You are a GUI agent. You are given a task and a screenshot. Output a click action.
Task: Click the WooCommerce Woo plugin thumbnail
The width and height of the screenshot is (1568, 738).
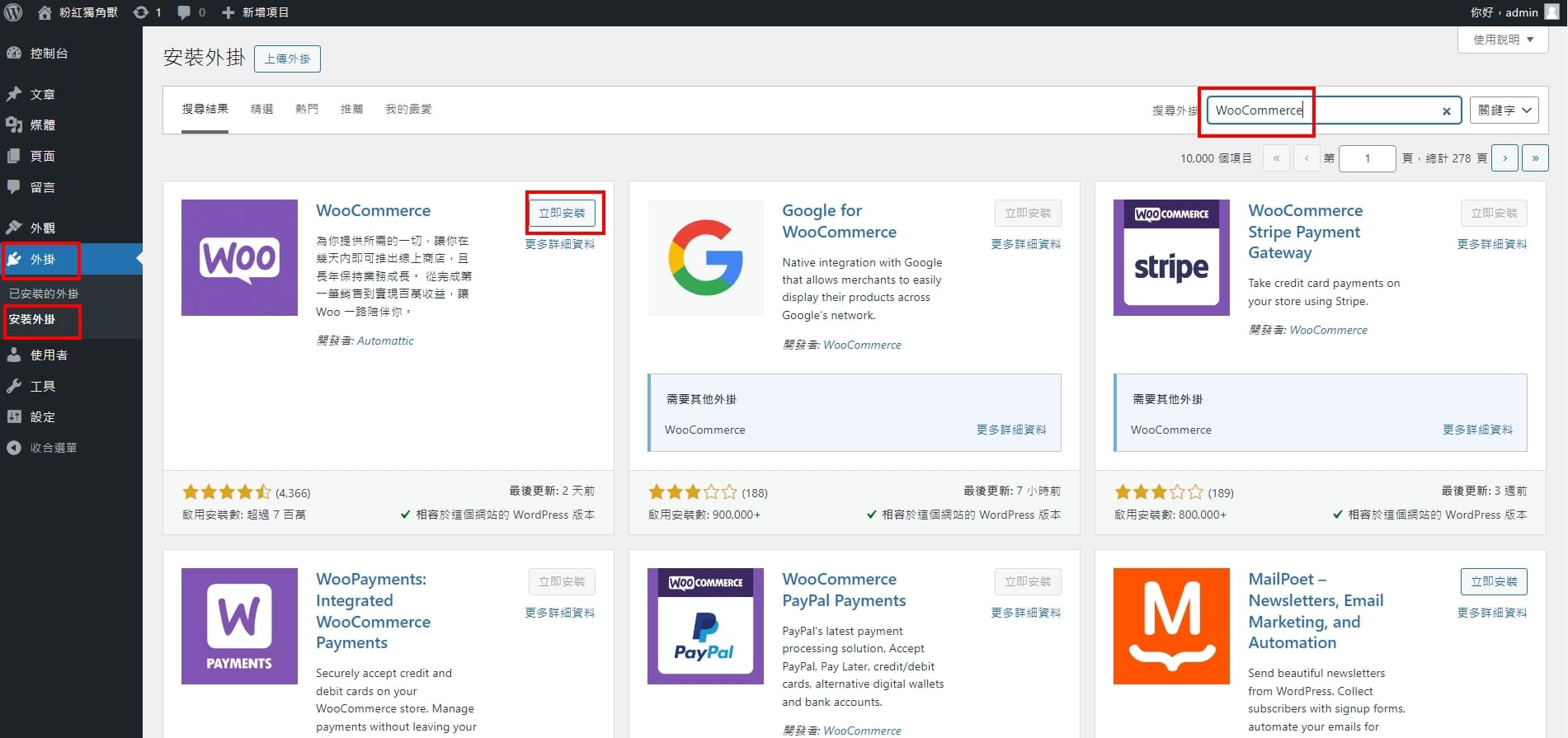239,257
